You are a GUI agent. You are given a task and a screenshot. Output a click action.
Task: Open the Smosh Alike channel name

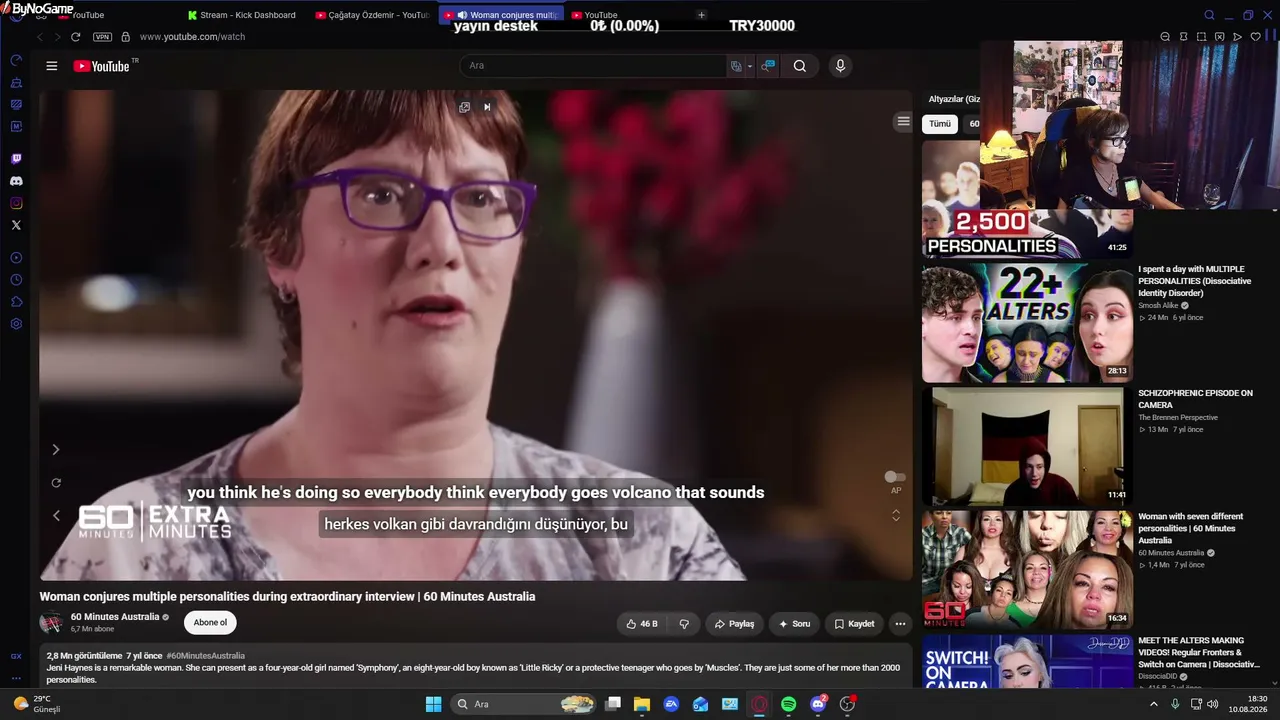coord(1158,306)
